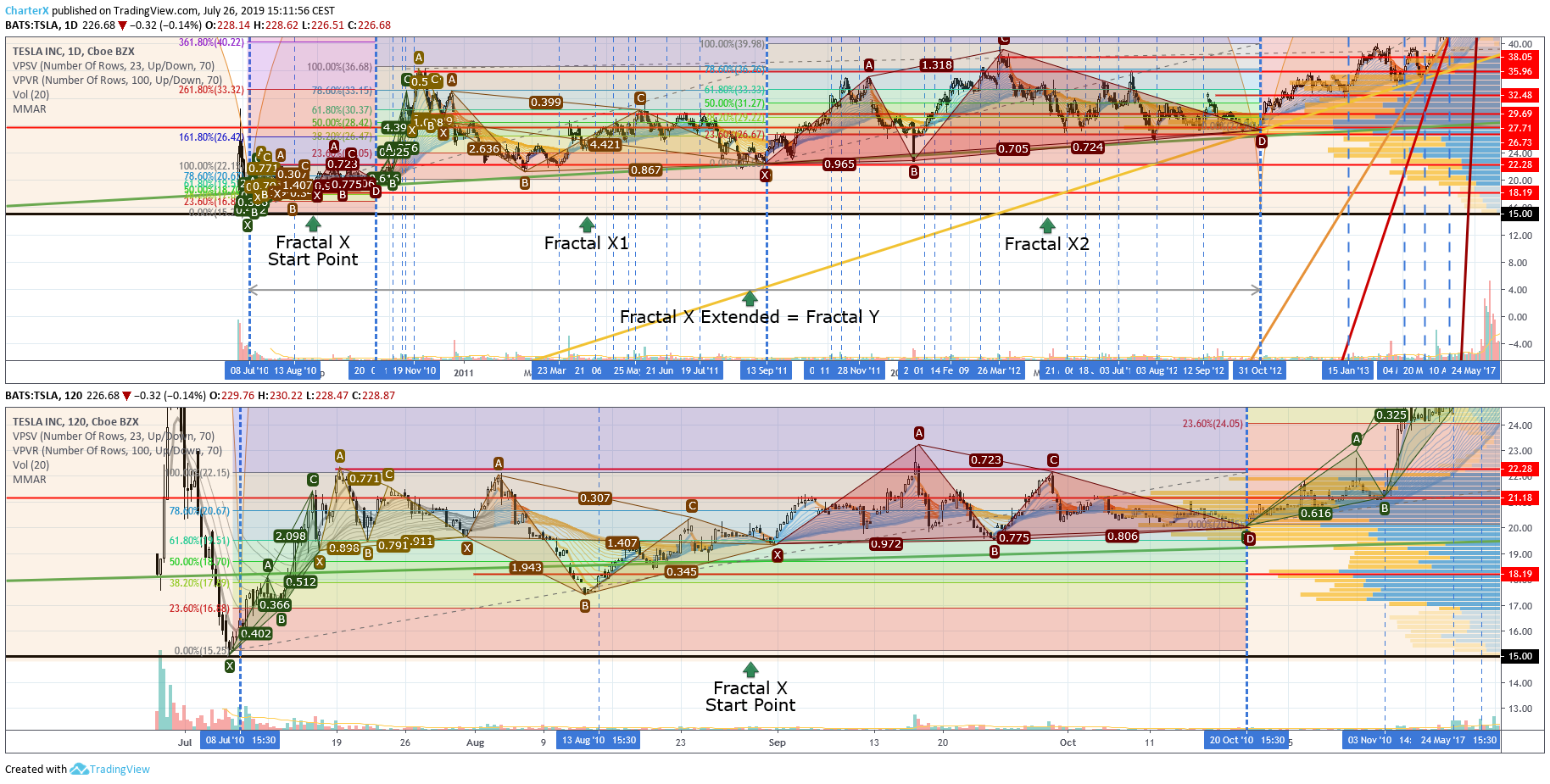Click the 21.18 price label on the 120 chart axis
Image resolution: width=1550 pixels, height=784 pixels.
1520,498
